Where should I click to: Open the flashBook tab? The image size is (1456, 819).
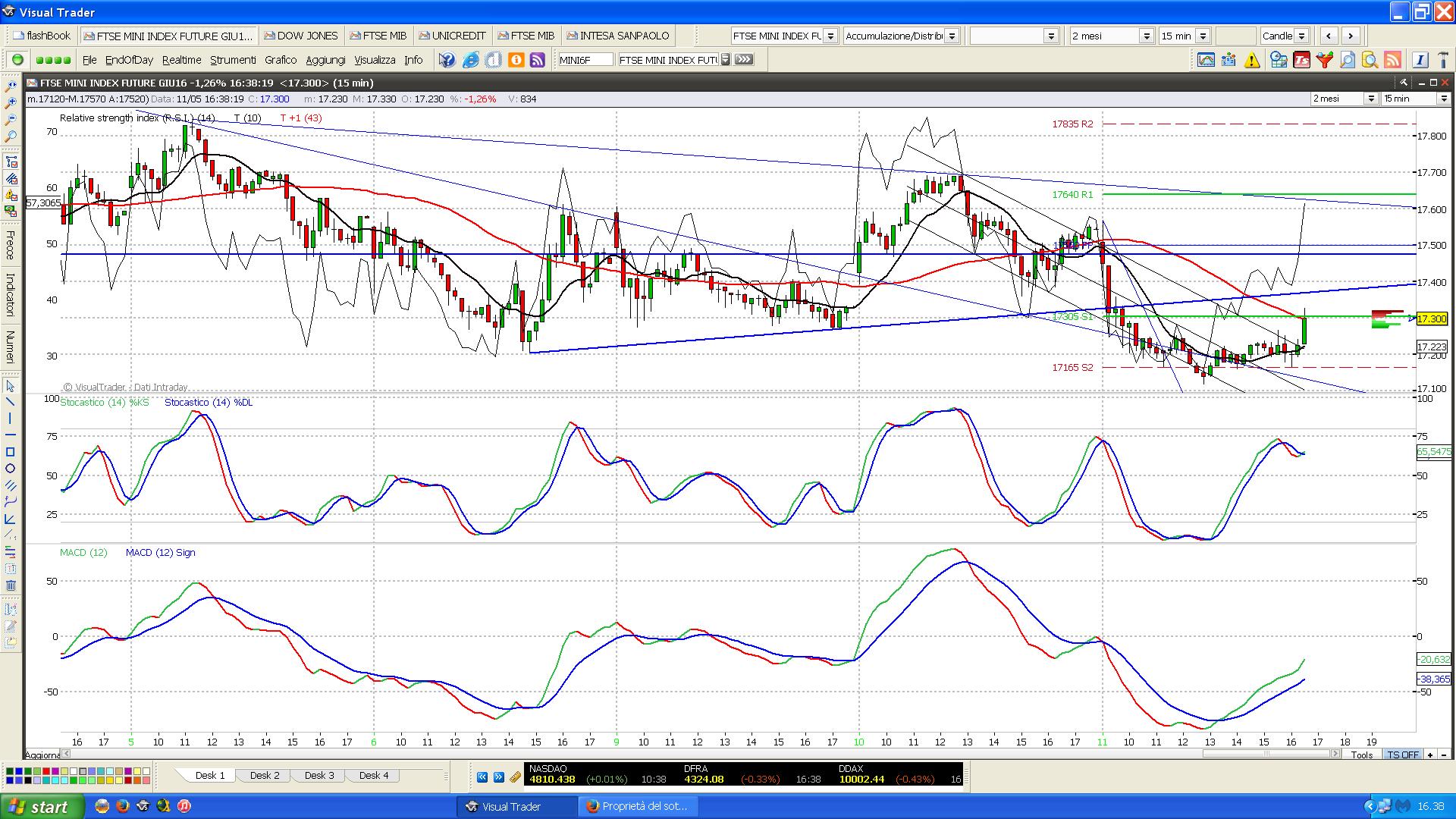pos(42,36)
